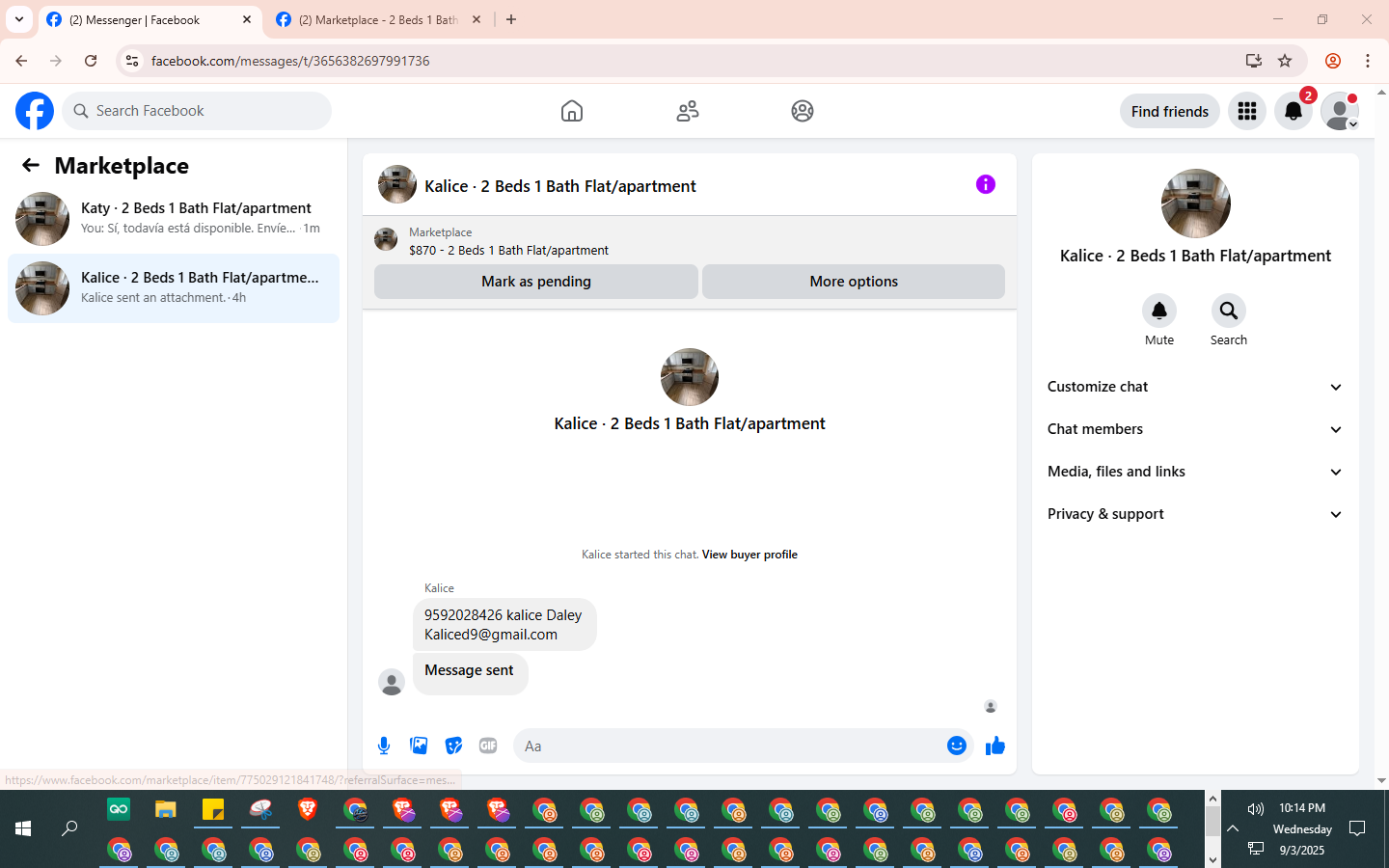This screenshot has width=1389, height=868.
Task: Expand the Customize chat section
Action: click(x=1196, y=387)
